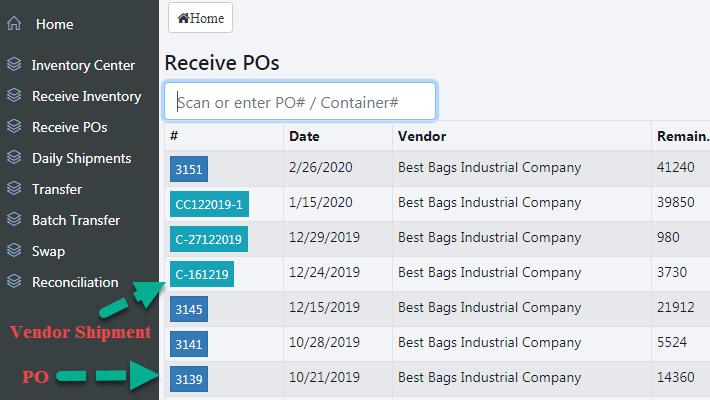This screenshot has height=400, width=710.
Task: Click the stack icon beside Transfer
Action: click(x=14, y=189)
